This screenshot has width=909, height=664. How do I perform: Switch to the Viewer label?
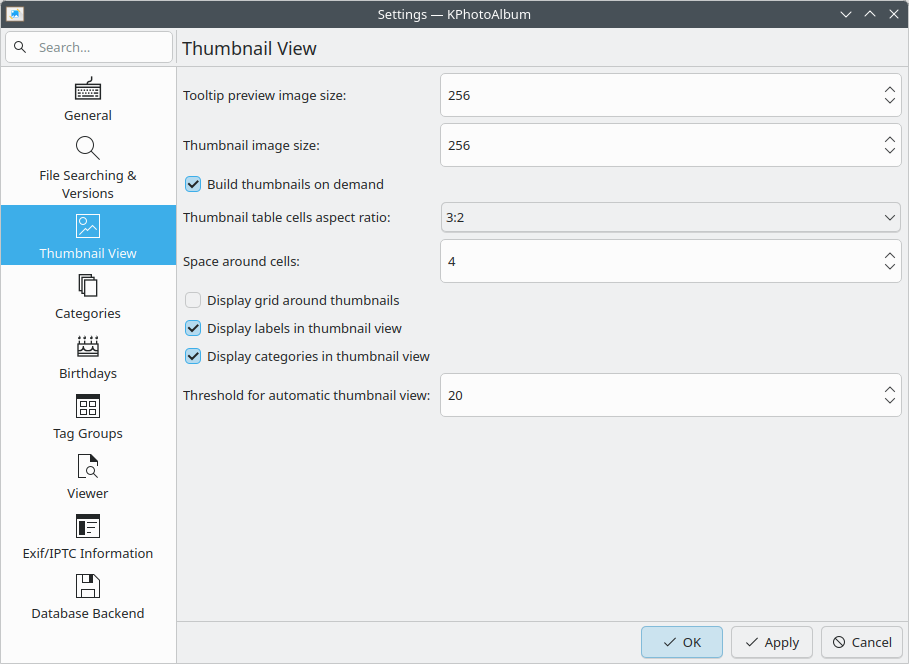tap(88, 494)
